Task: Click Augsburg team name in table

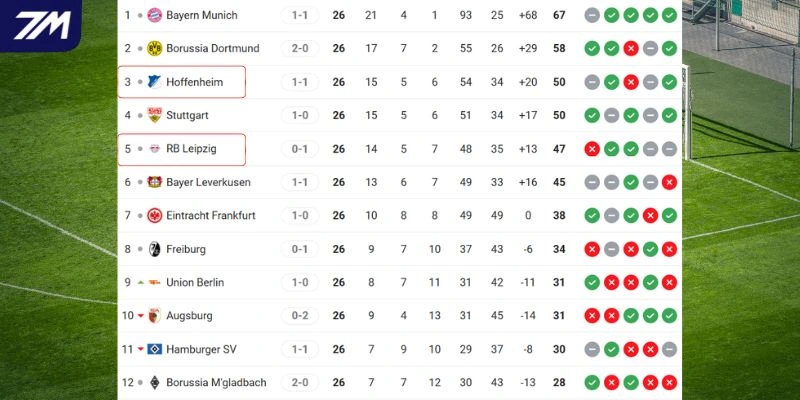Action: pos(189,316)
